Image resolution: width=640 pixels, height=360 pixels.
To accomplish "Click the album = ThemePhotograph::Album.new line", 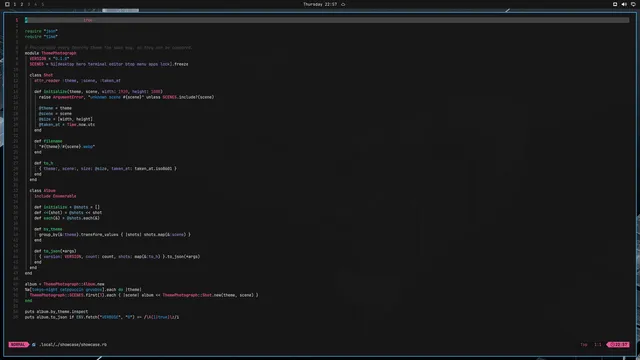I will coord(64,284).
